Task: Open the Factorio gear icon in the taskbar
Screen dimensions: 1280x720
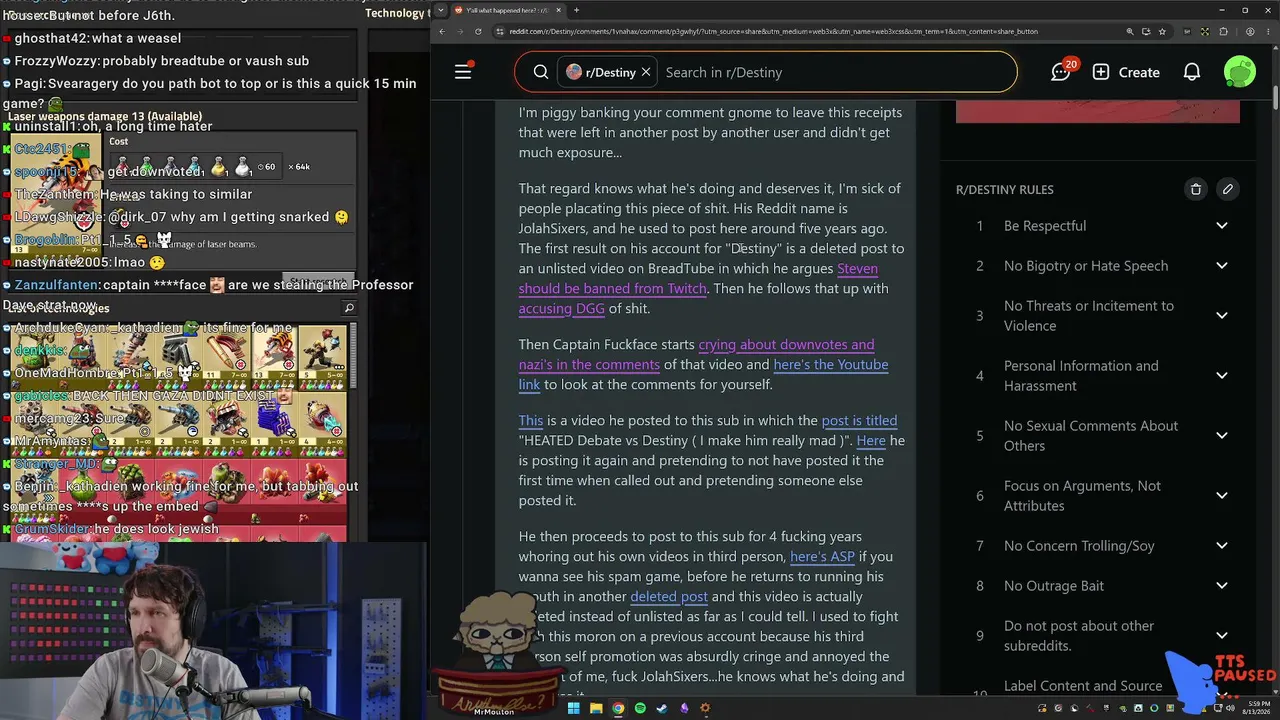Action: [x=706, y=709]
